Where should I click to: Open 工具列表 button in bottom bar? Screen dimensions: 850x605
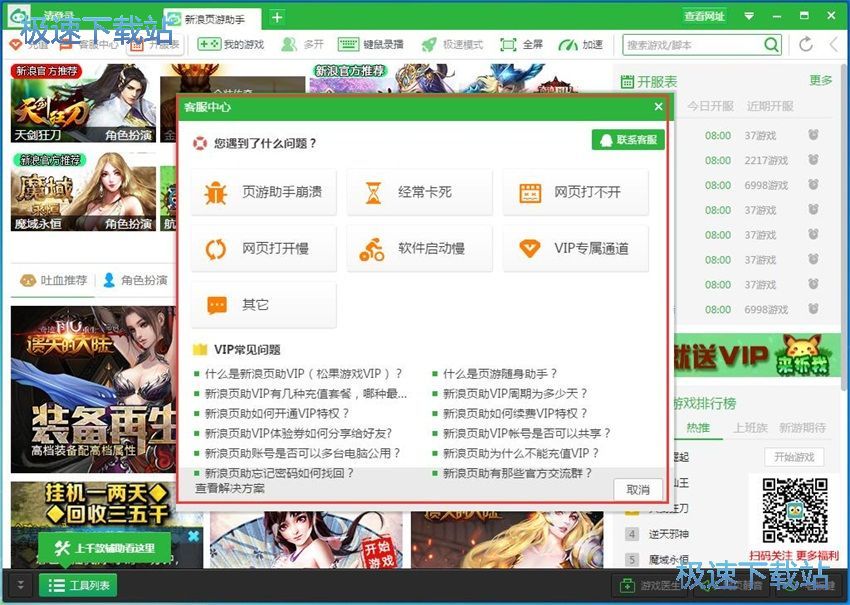78,585
